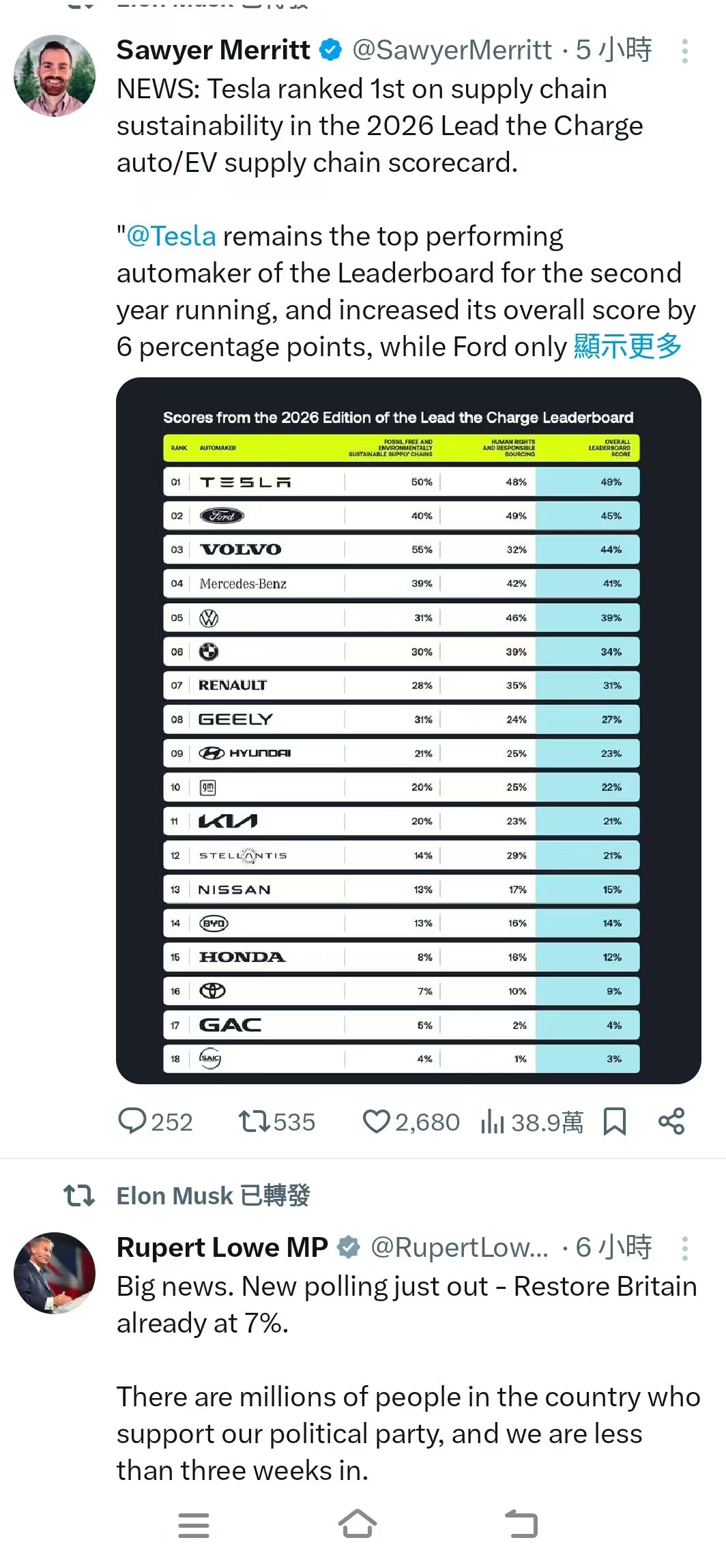
Task: Bookmark the Tesla ranking post
Action: 614,1121
